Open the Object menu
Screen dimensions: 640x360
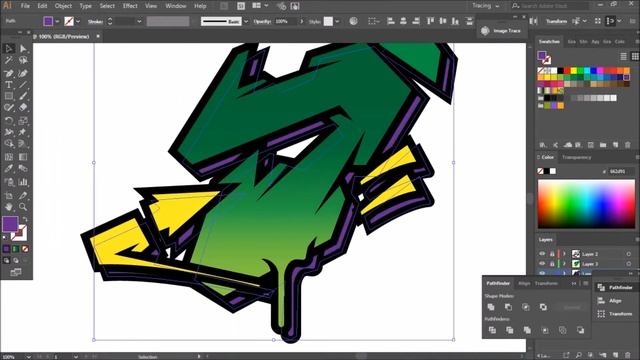coord(63,6)
